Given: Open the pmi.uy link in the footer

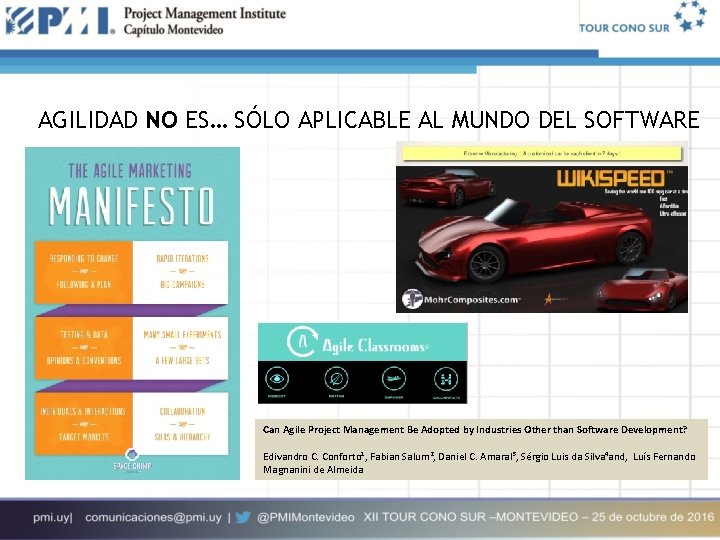Looking at the screenshot, I should click(x=52, y=518).
